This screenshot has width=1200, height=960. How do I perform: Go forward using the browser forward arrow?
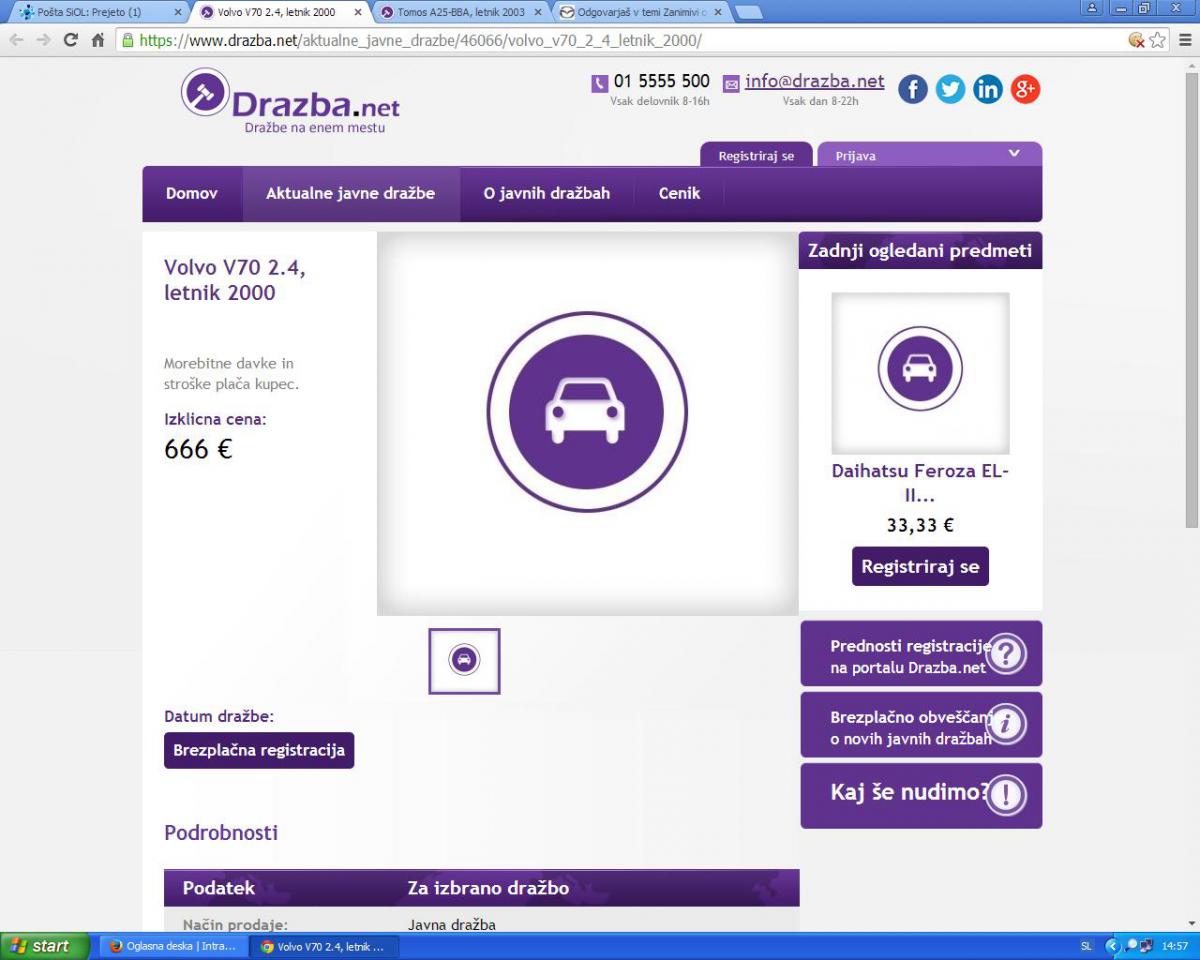43,40
